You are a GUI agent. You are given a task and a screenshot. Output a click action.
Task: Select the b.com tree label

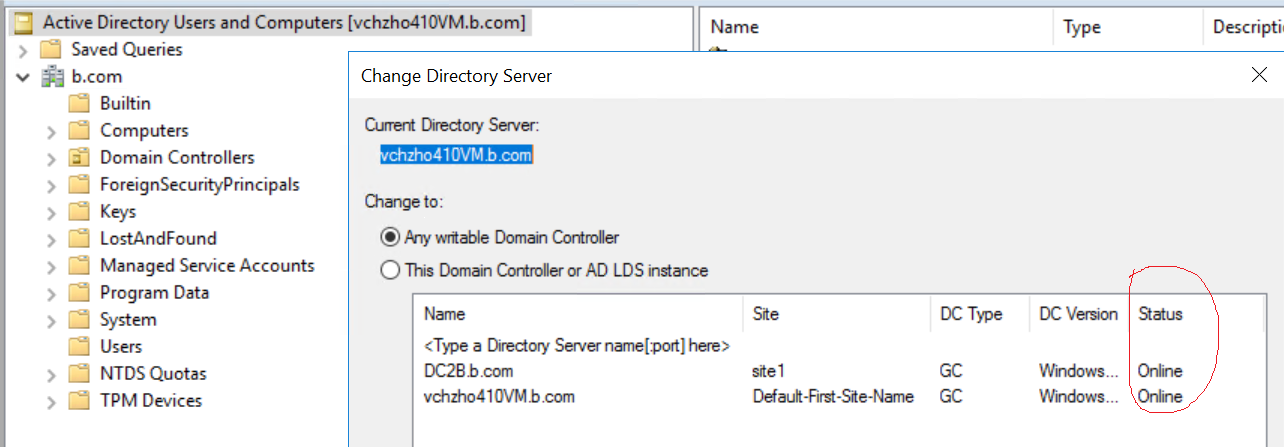97,76
